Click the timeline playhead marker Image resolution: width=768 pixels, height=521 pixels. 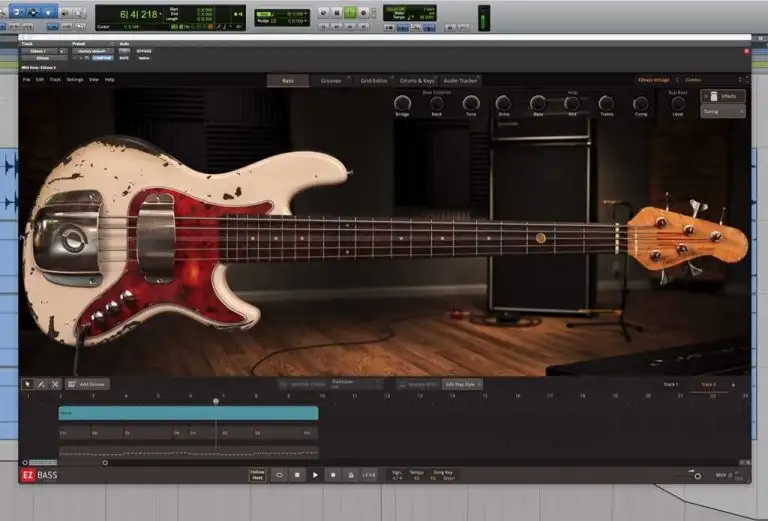[216, 402]
